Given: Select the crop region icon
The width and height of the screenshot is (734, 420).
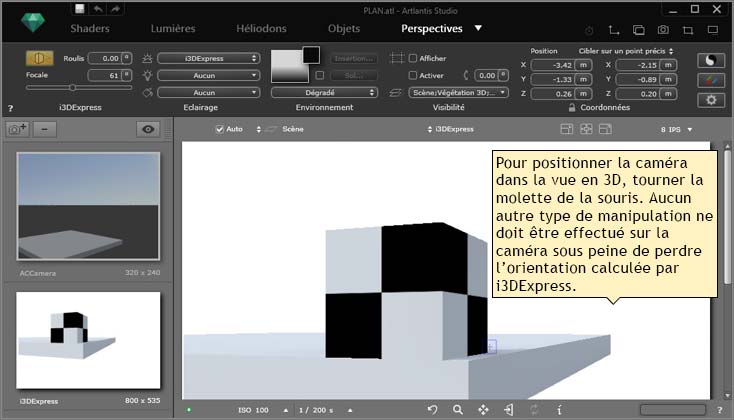Looking at the screenshot, I should point(688,30).
